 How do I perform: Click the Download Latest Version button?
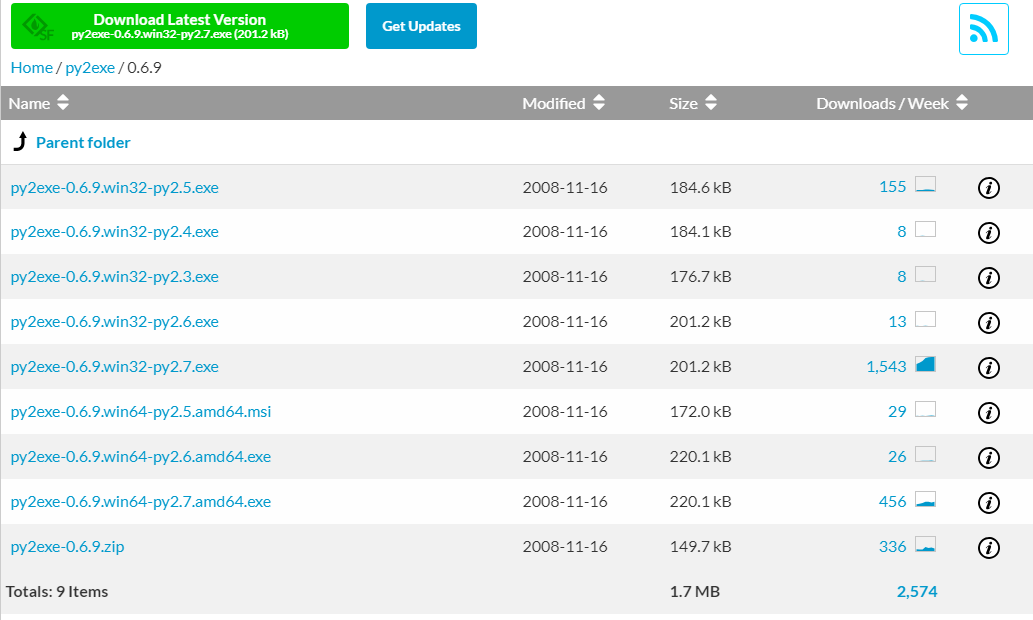click(x=180, y=26)
